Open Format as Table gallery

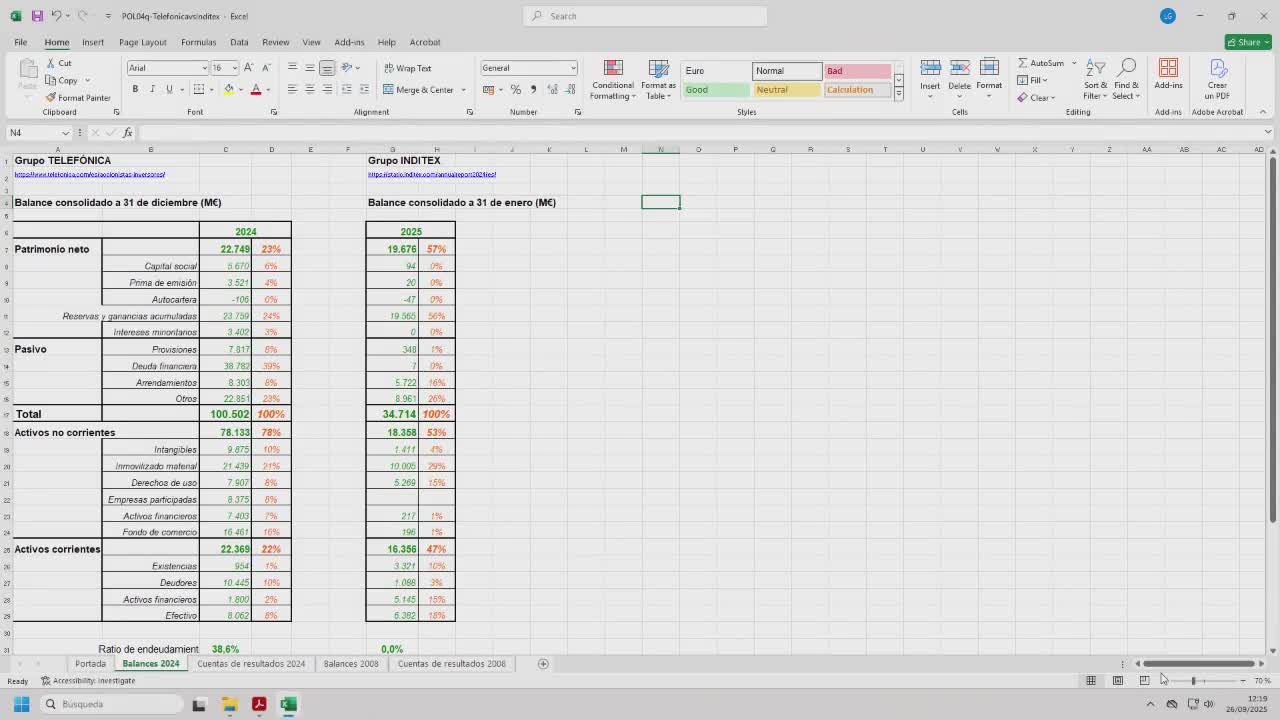(x=658, y=78)
